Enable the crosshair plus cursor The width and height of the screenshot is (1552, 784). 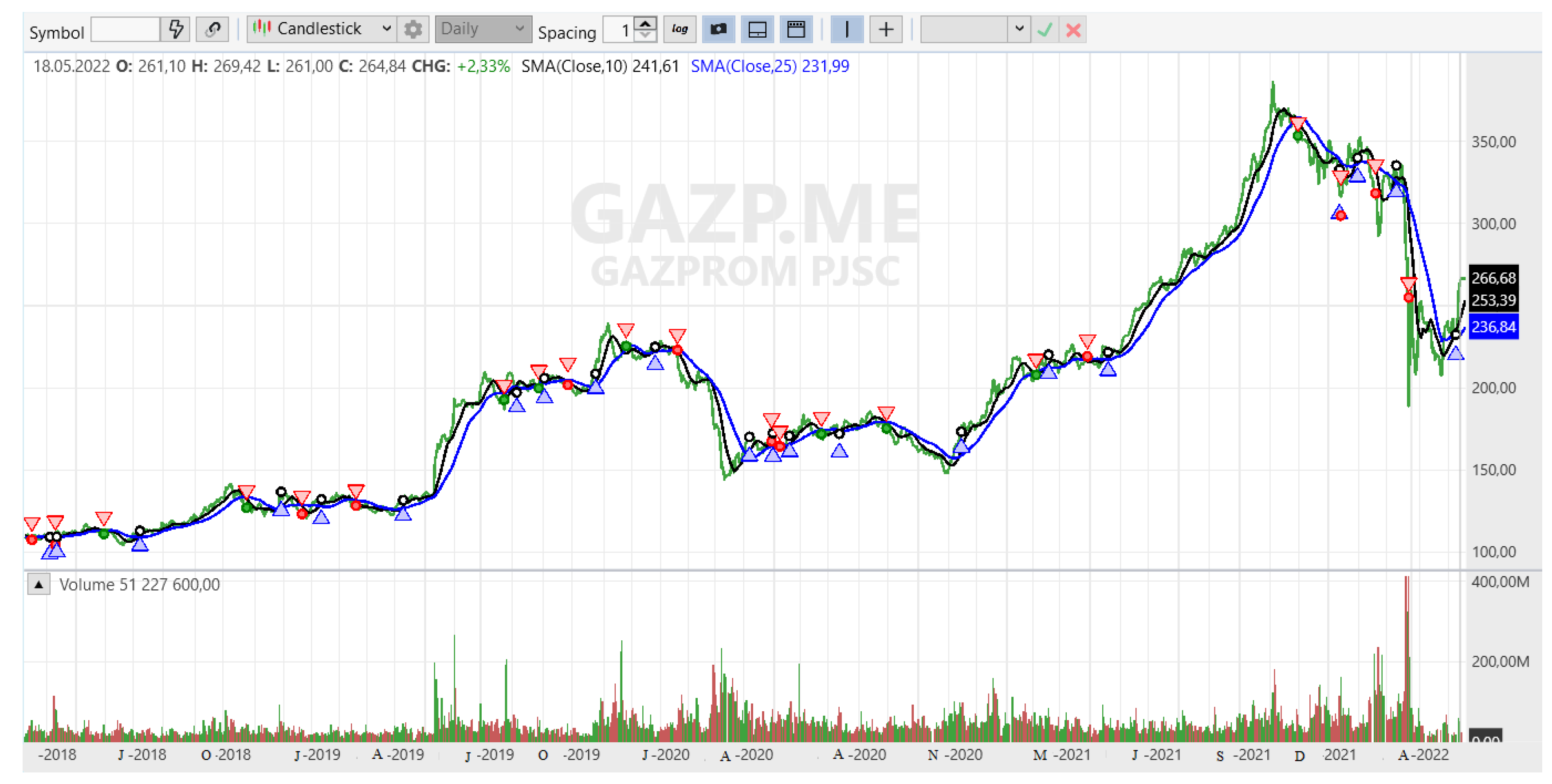coord(886,29)
